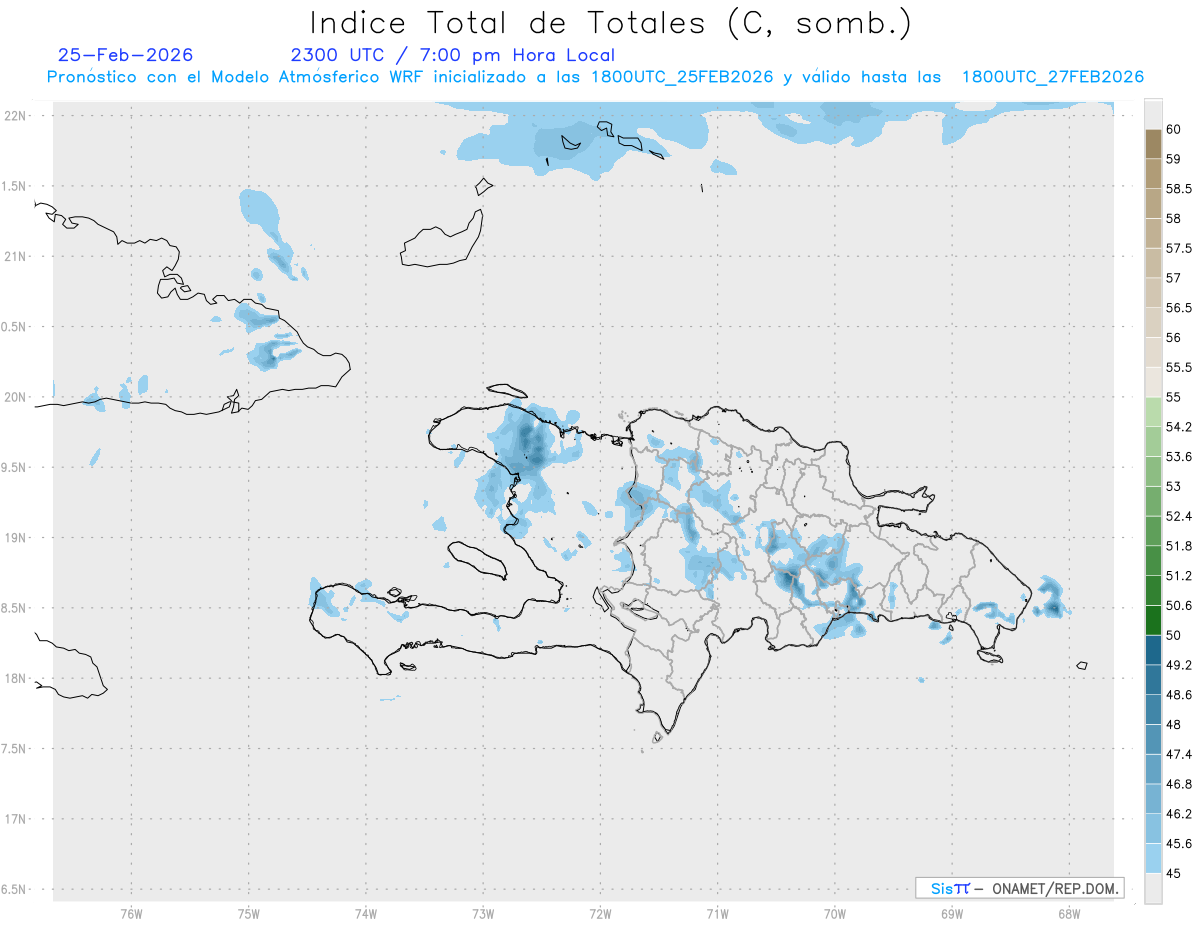Pick the pale beige swatch between 55 and 55.5
Image resolution: width=1200 pixels, height=927 pixels.
tap(1153, 382)
